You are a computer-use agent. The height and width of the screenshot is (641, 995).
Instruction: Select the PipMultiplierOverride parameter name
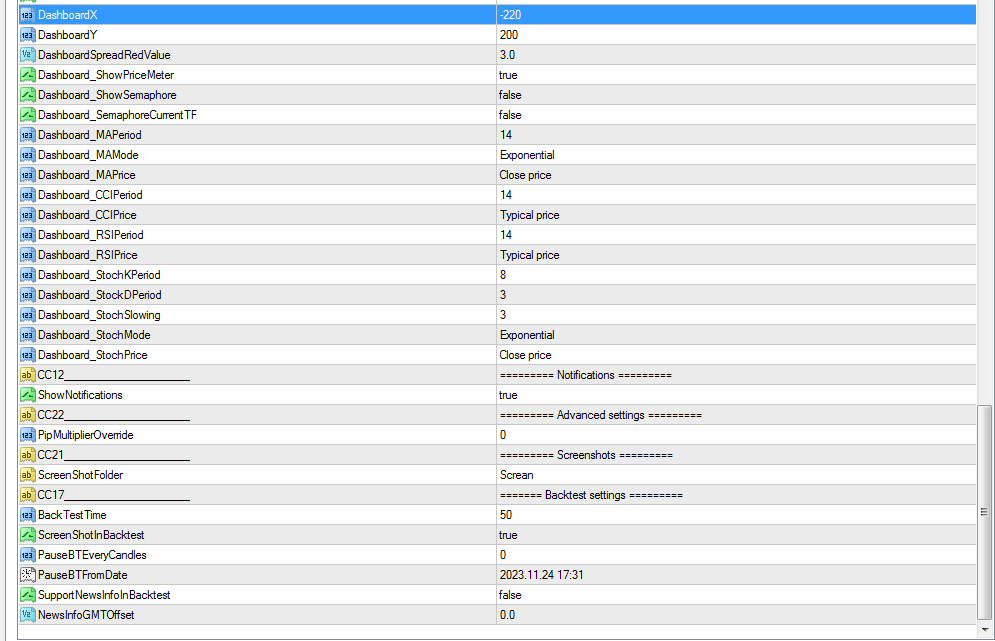click(86, 435)
